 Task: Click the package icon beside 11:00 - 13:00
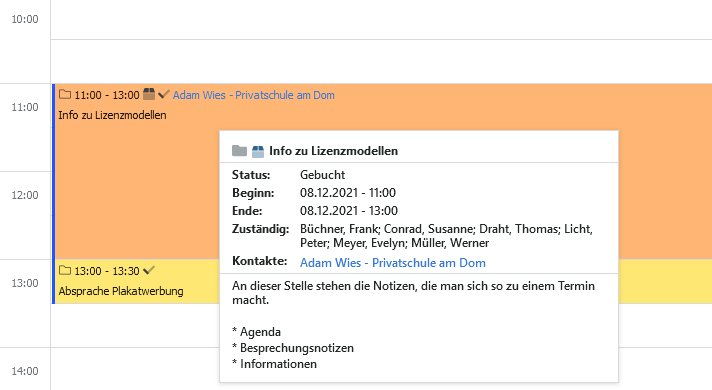pos(149,94)
